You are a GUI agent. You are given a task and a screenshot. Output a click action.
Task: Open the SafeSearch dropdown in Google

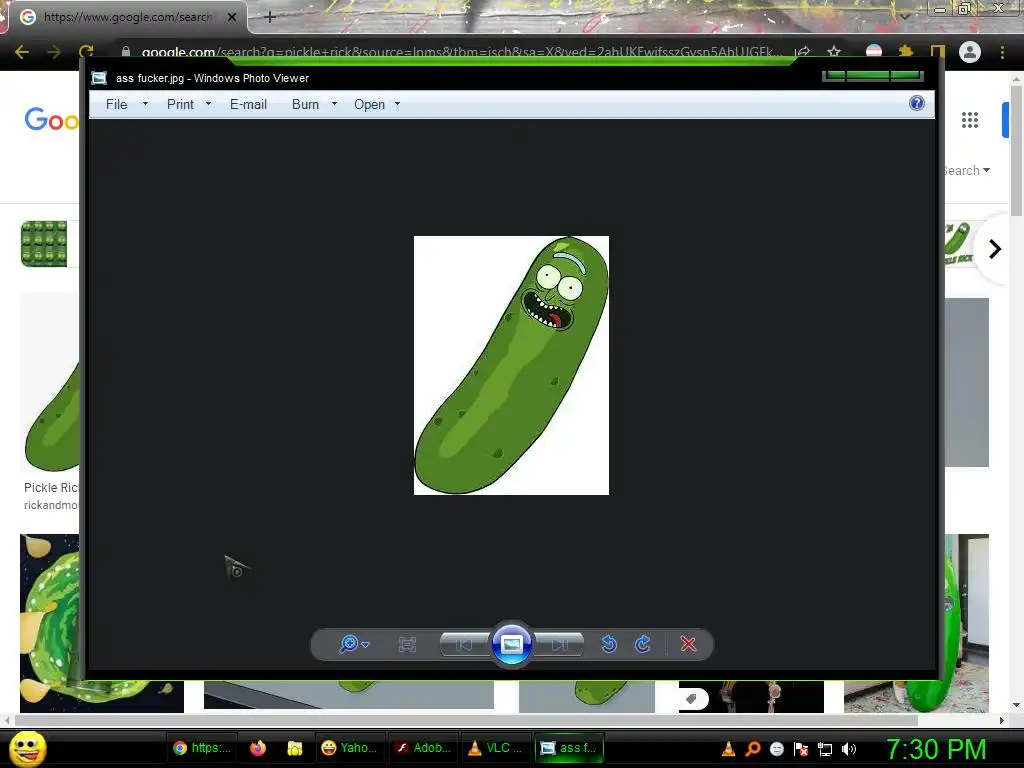pyautogui.click(x=967, y=170)
